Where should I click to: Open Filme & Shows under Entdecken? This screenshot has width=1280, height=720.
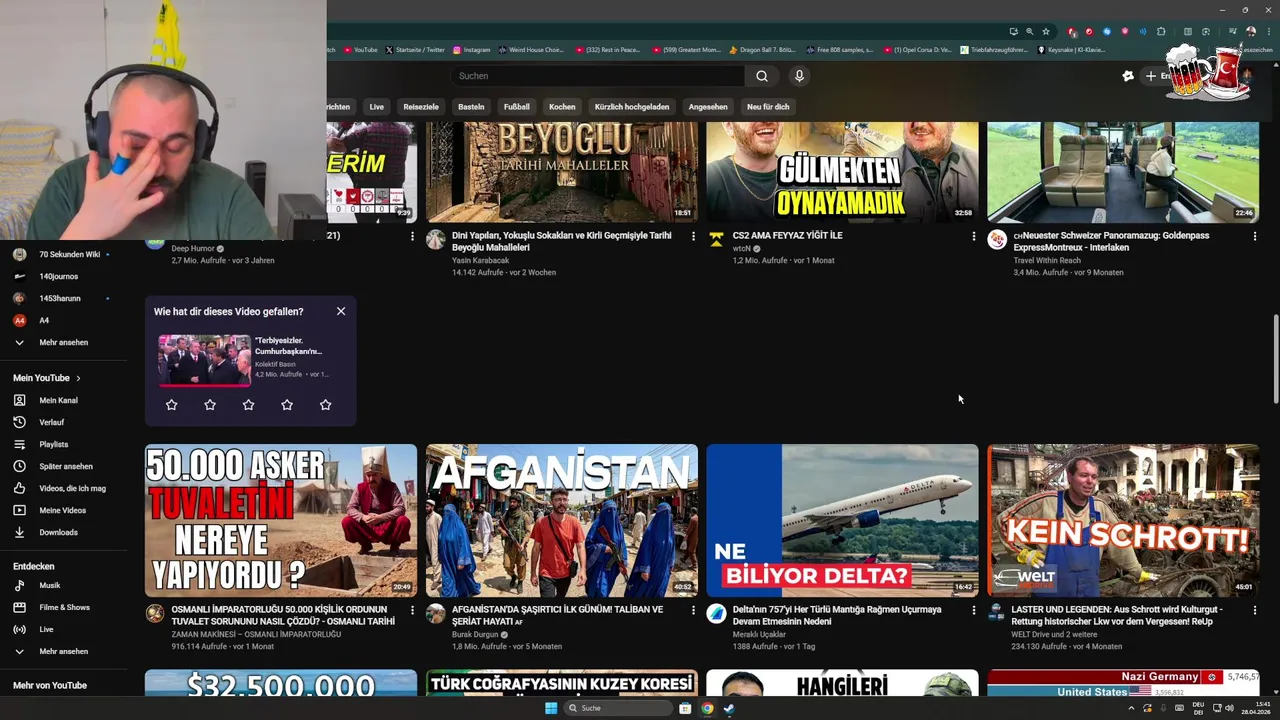click(x=64, y=607)
